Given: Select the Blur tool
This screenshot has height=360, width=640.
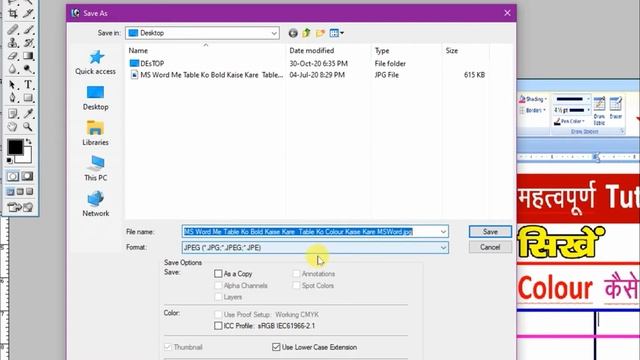Looking at the screenshot, I should (13, 69).
